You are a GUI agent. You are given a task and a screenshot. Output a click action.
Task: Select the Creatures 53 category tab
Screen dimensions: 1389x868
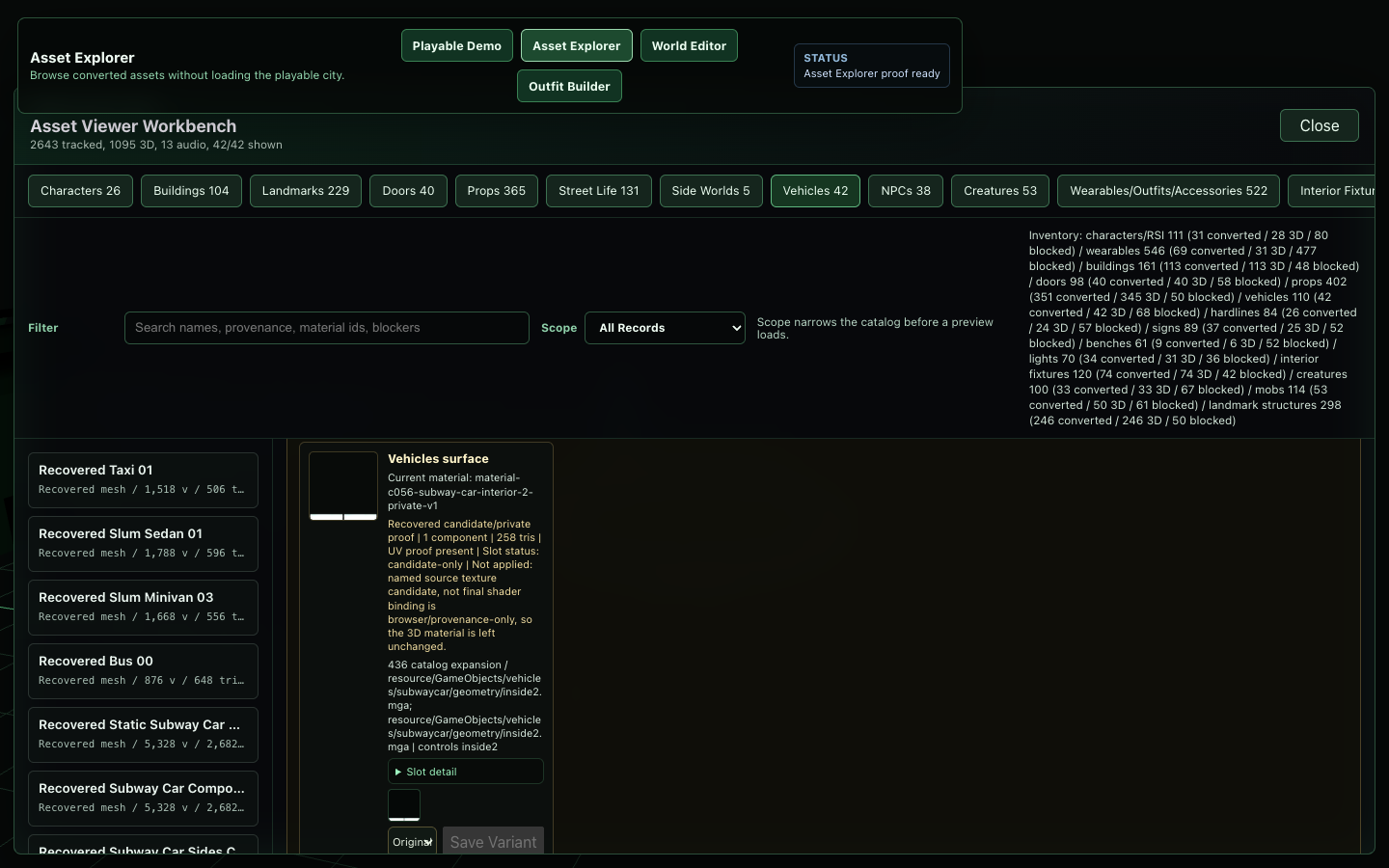(1000, 191)
